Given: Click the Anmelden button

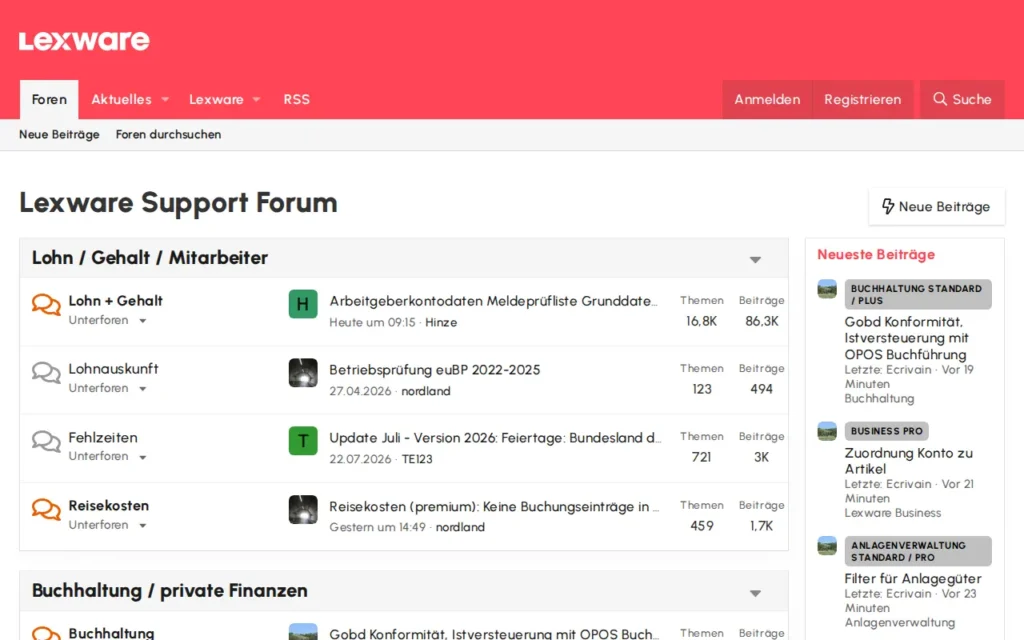Looking at the screenshot, I should coord(767,99).
